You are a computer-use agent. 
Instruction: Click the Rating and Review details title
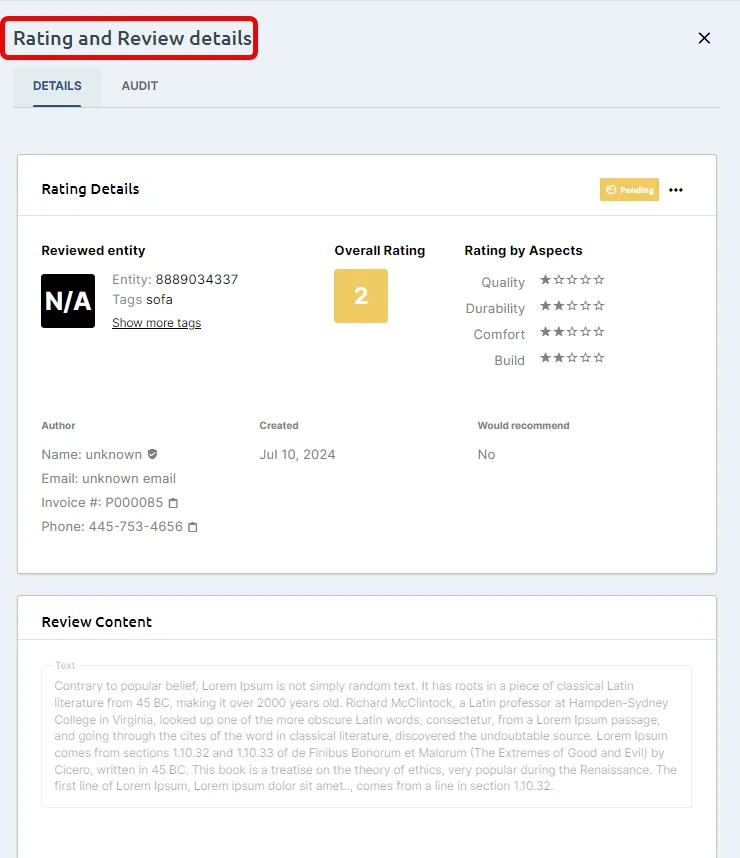click(x=132, y=38)
